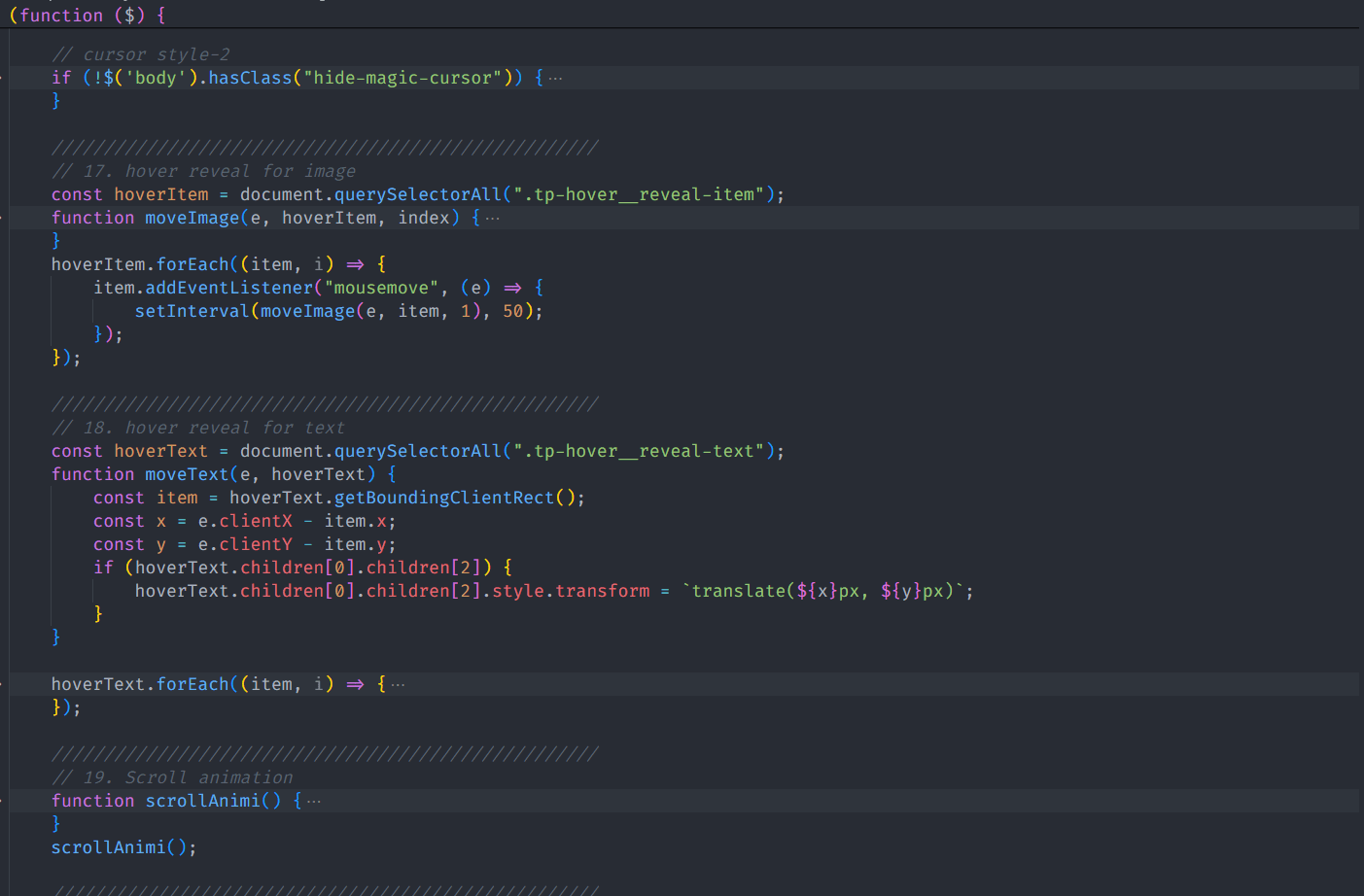The height and width of the screenshot is (896, 1364).
Task: Expand the folded hide-magic-cursor if block ellipsis
Action: [555, 79]
